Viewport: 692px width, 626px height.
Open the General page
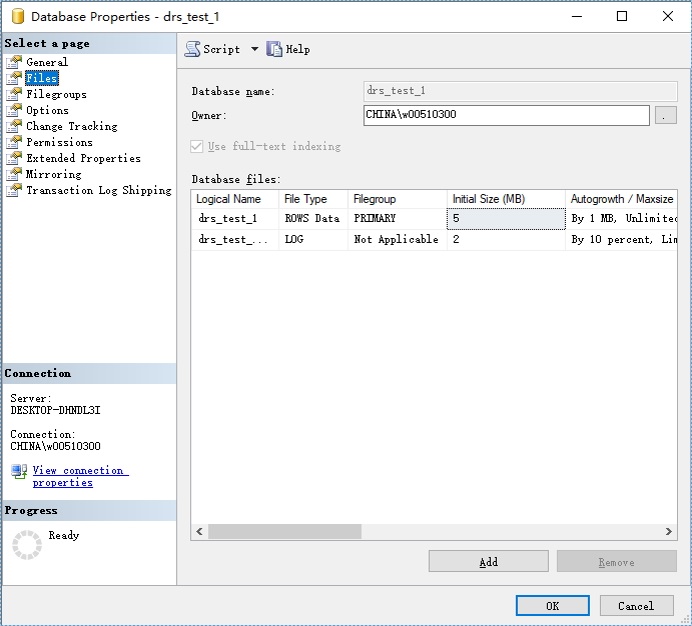point(47,62)
